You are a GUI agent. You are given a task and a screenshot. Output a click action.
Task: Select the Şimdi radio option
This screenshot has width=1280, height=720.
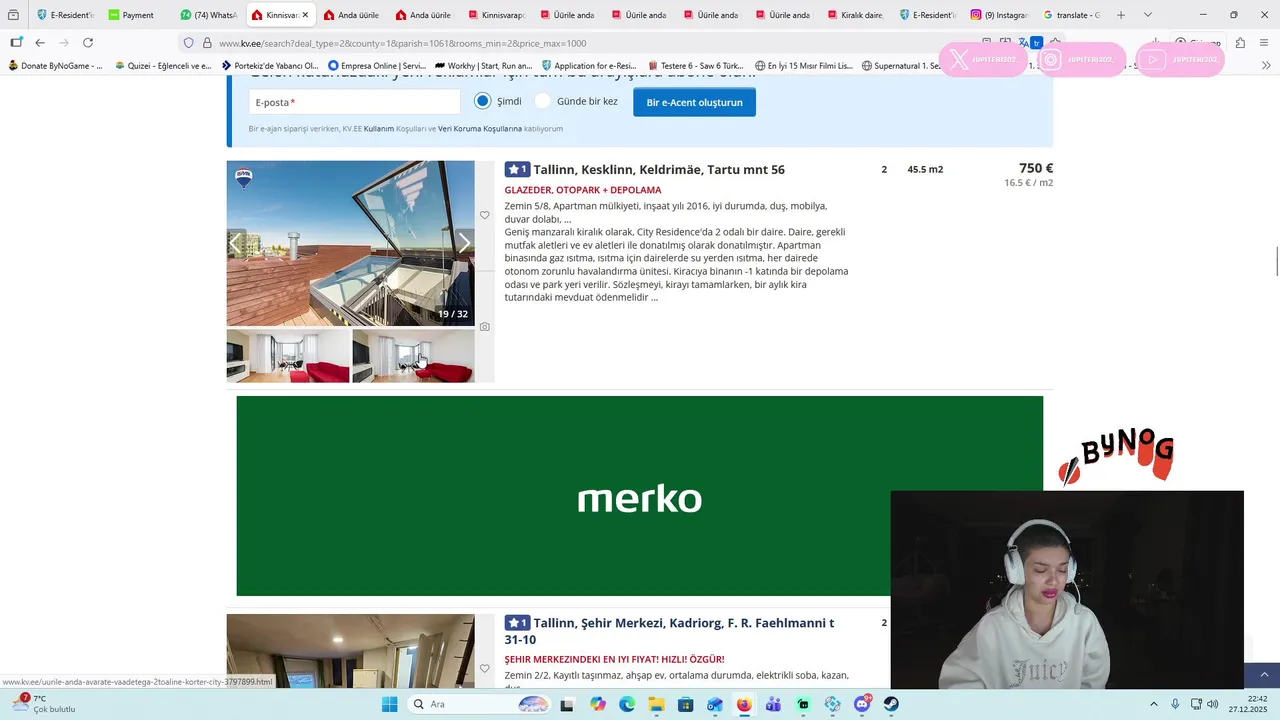tap(483, 101)
